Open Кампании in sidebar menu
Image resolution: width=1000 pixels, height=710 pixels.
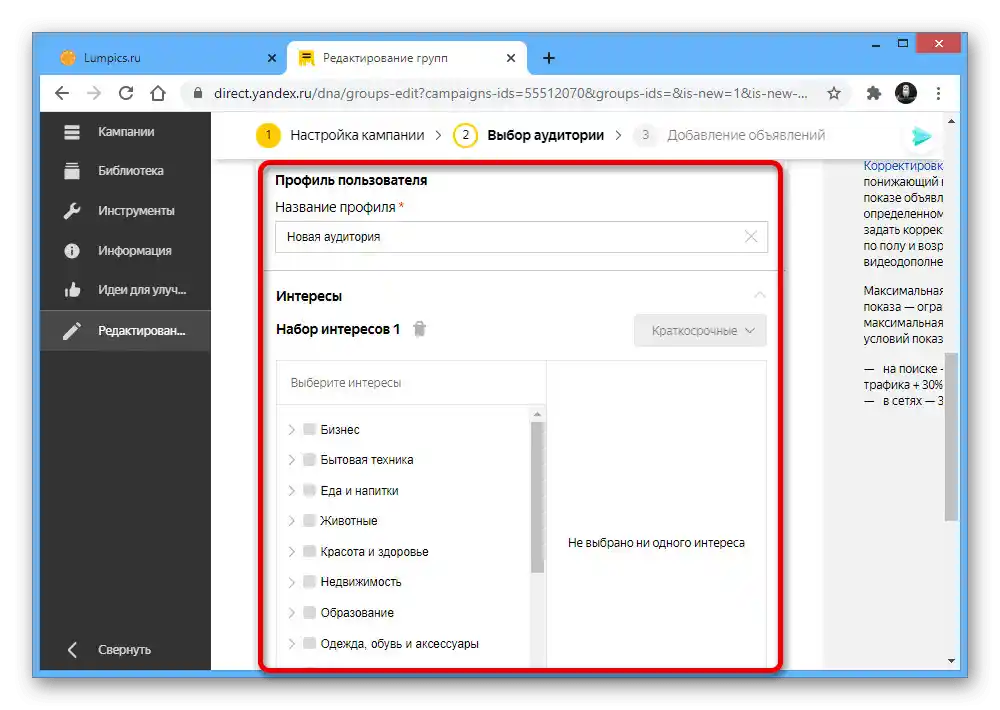point(126,132)
